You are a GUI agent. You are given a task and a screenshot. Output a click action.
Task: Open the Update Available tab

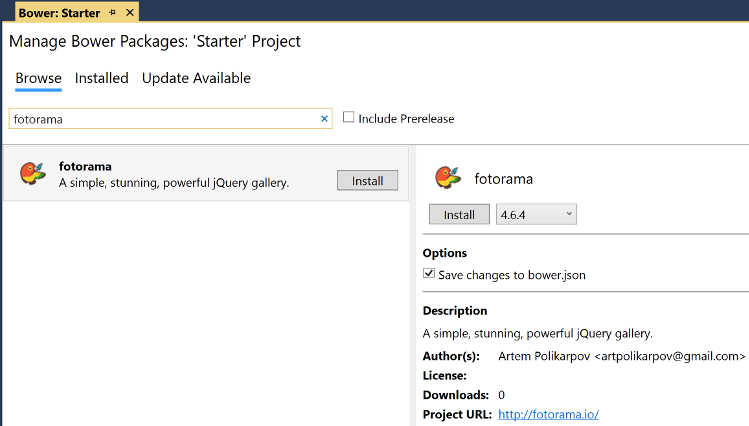(196, 78)
